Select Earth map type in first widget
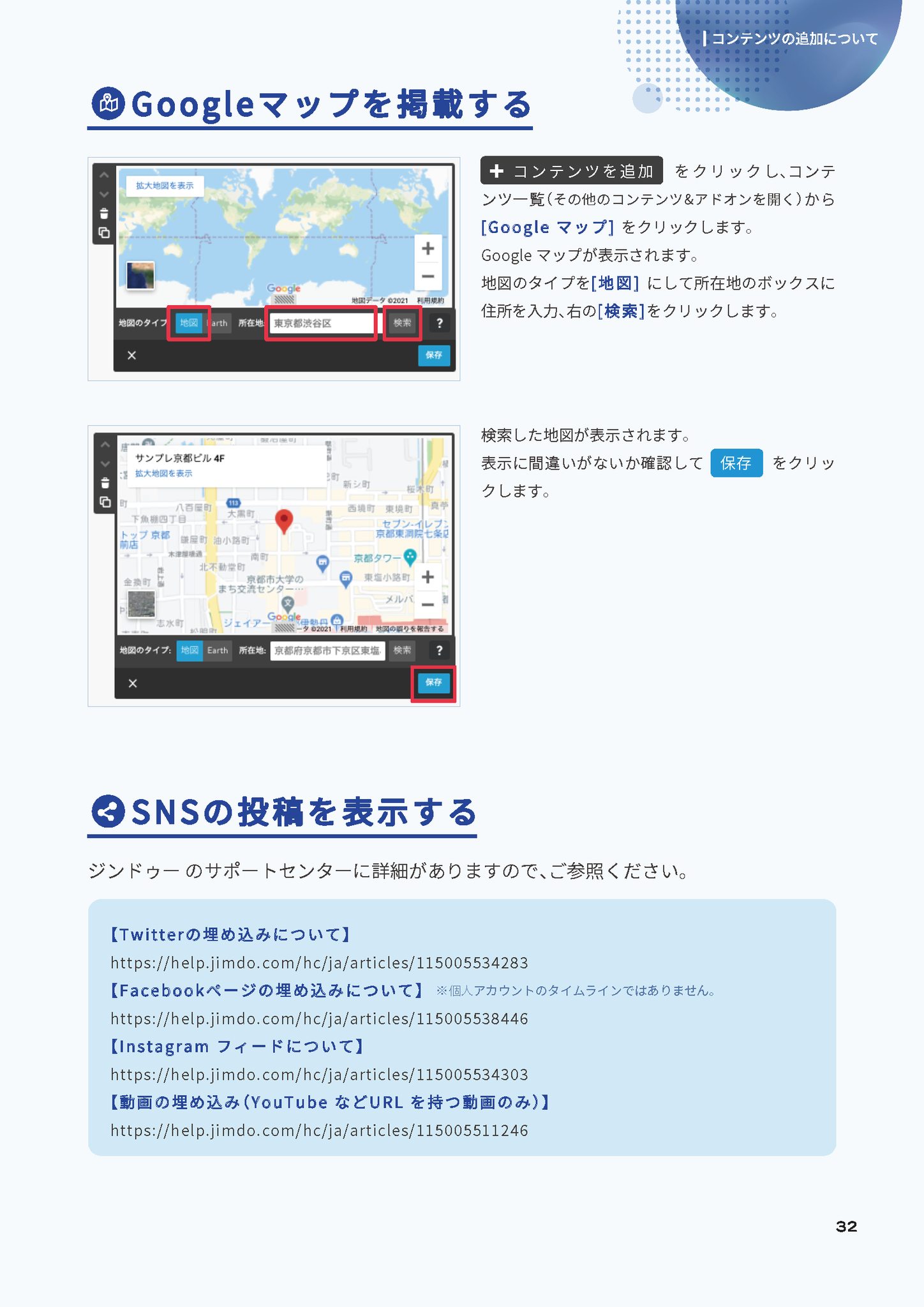Screen dimensions: 924x1307 pyautogui.click(x=218, y=323)
